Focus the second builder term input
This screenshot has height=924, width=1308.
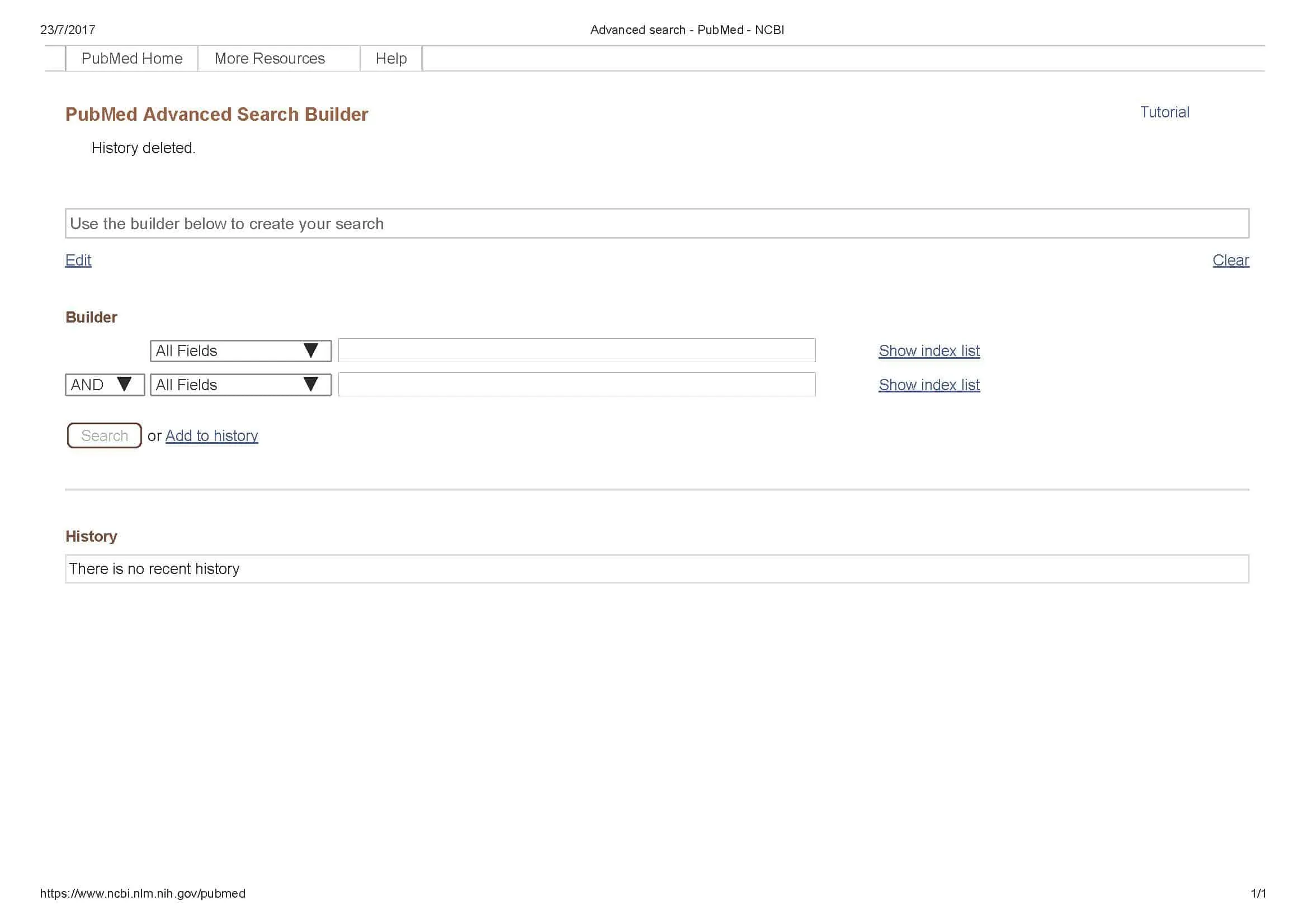(x=577, y=385)
